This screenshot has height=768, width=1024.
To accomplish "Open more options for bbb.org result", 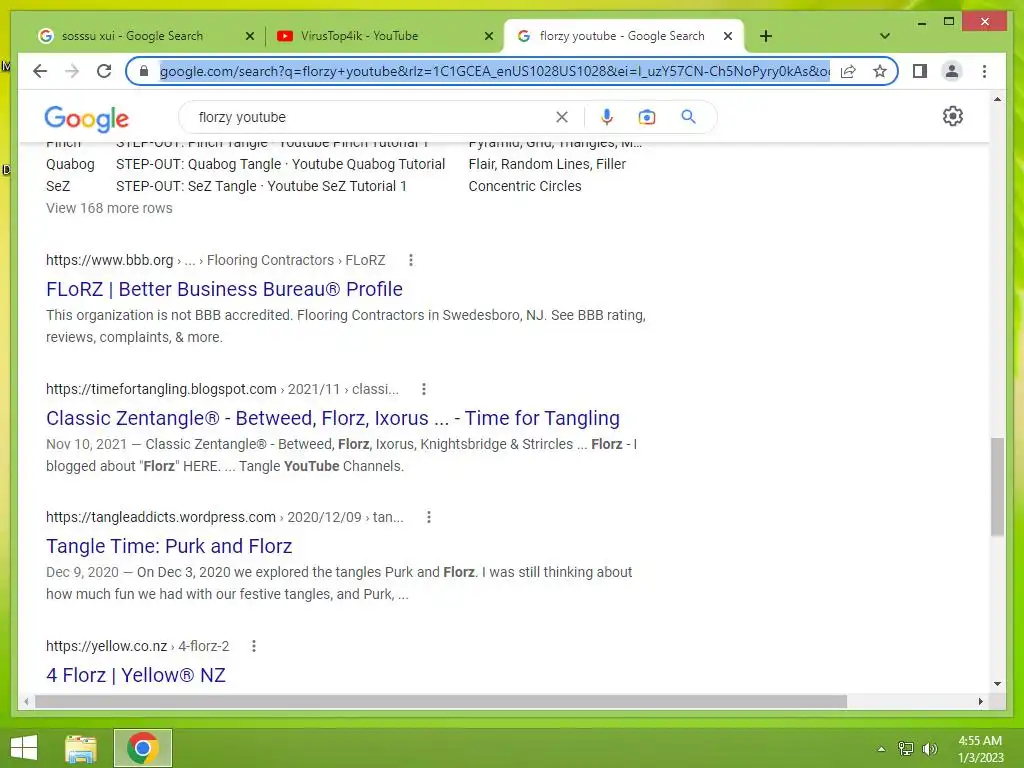I will tap(411, 260).
